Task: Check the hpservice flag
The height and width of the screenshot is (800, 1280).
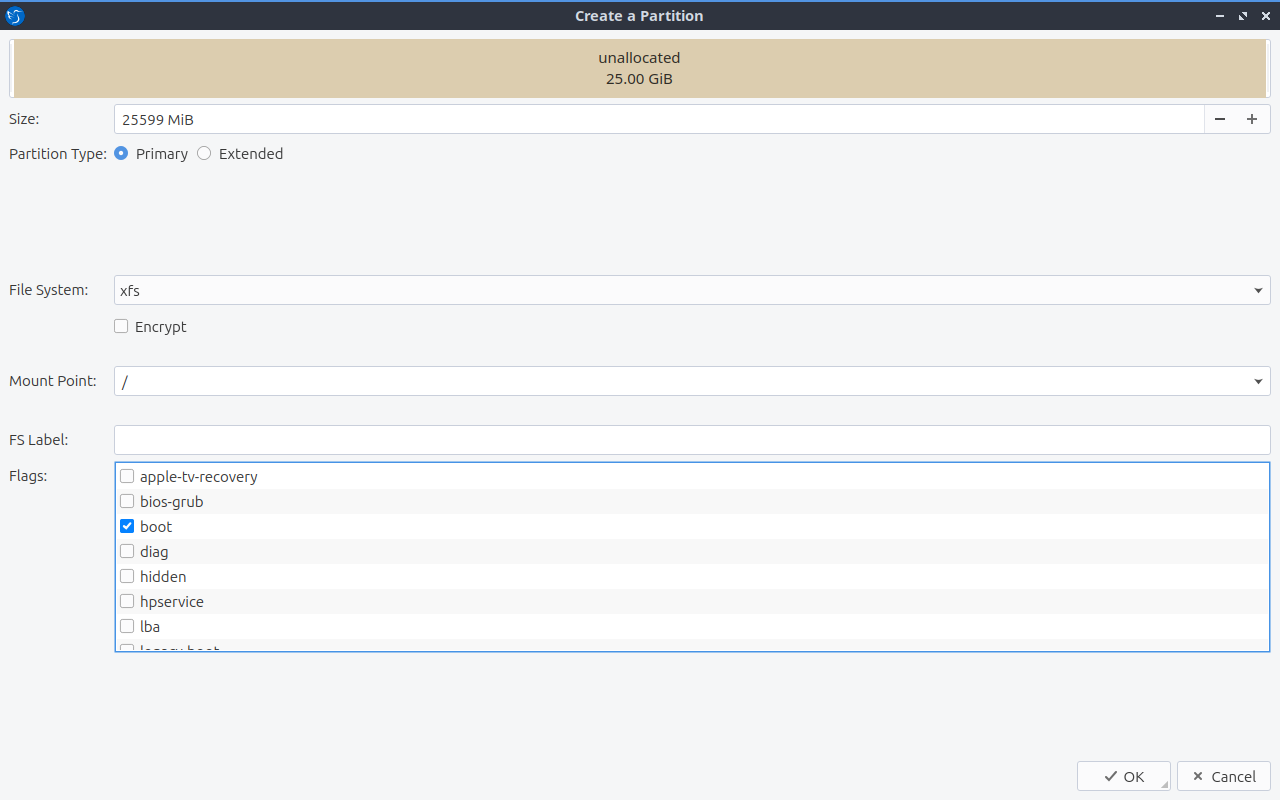Action: point(127,602)
